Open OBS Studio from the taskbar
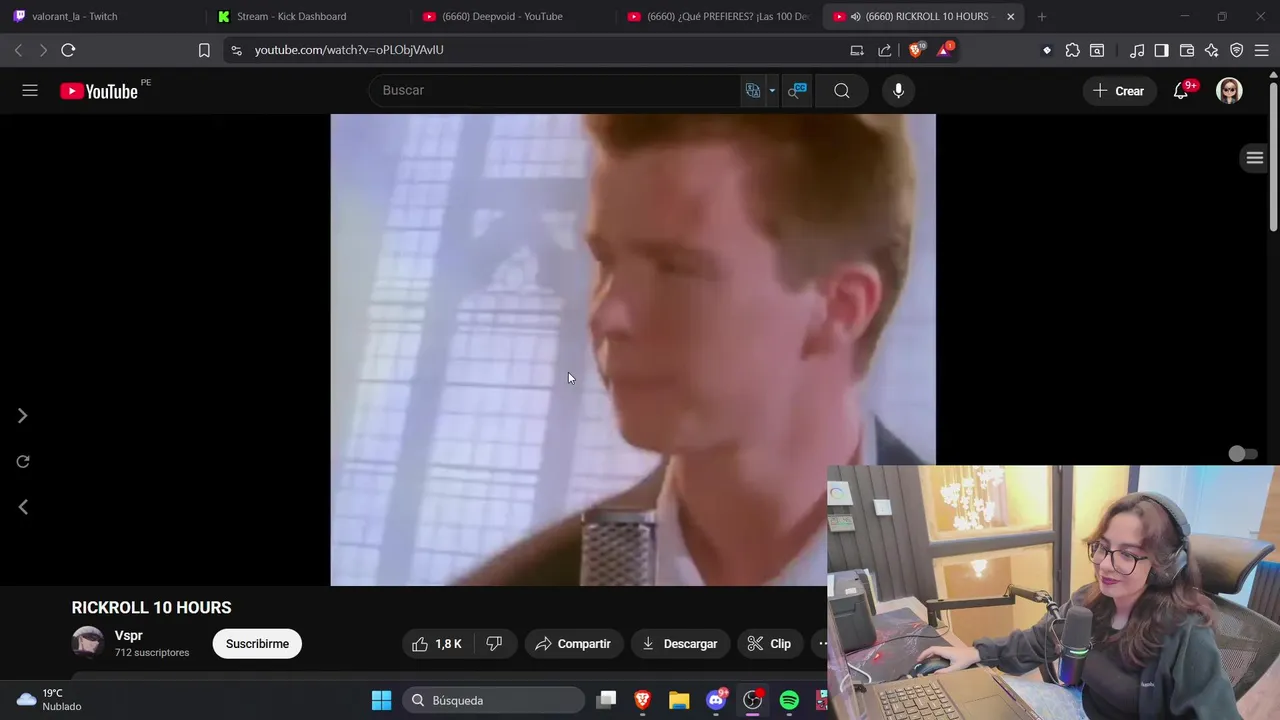The width and height of the screenshot is (1280, 720). (x=753, y=700)
